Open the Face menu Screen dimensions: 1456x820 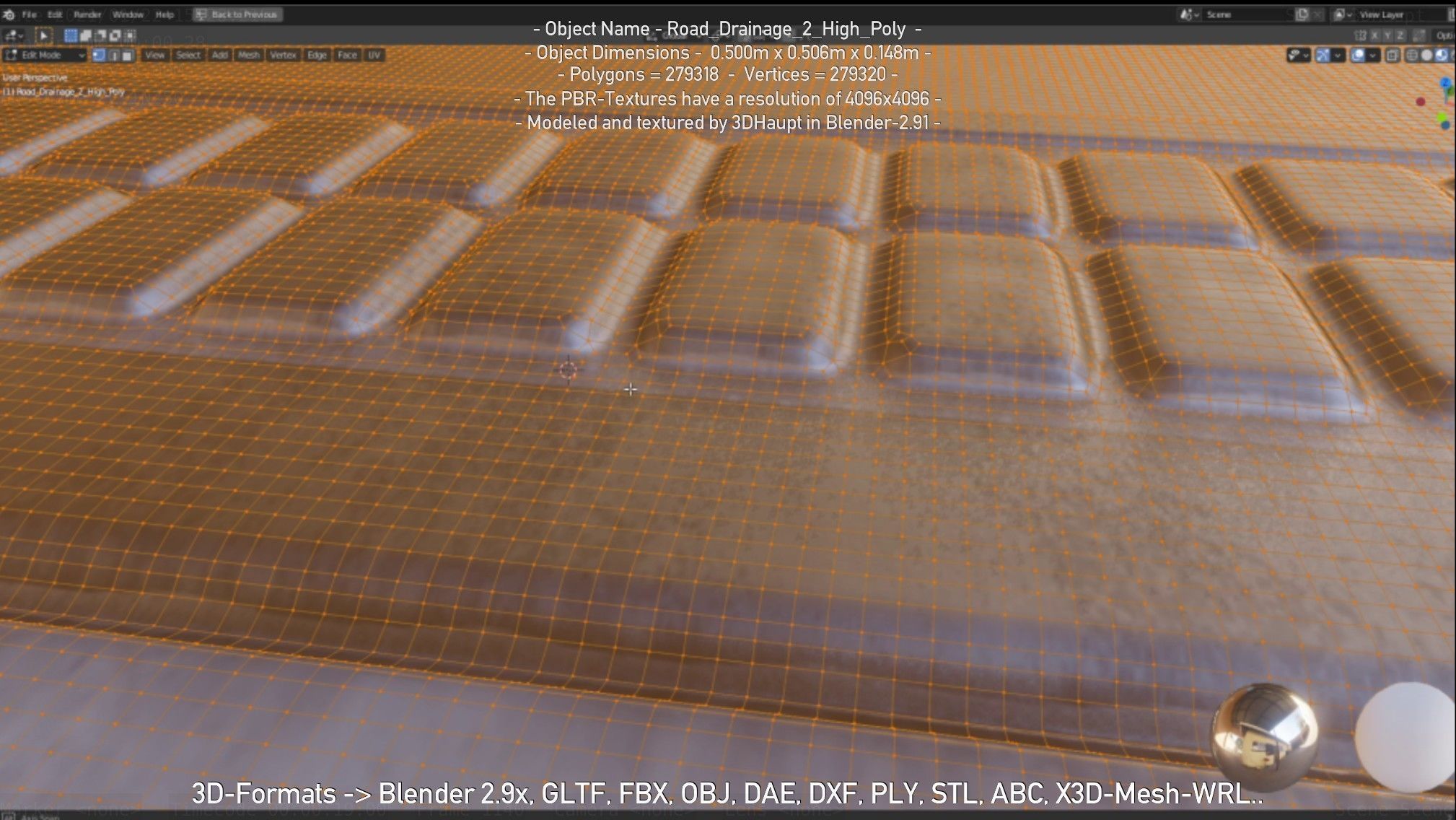point(347,55)
